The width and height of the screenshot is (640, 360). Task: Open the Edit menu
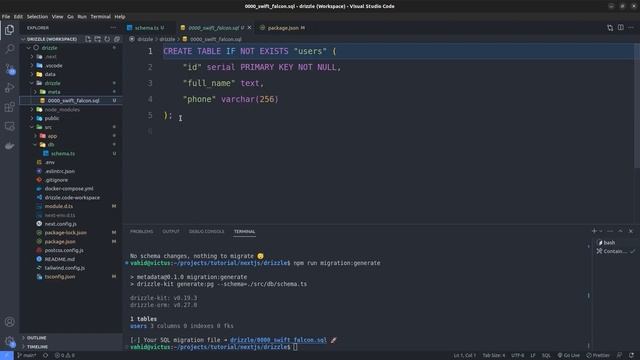18,17
